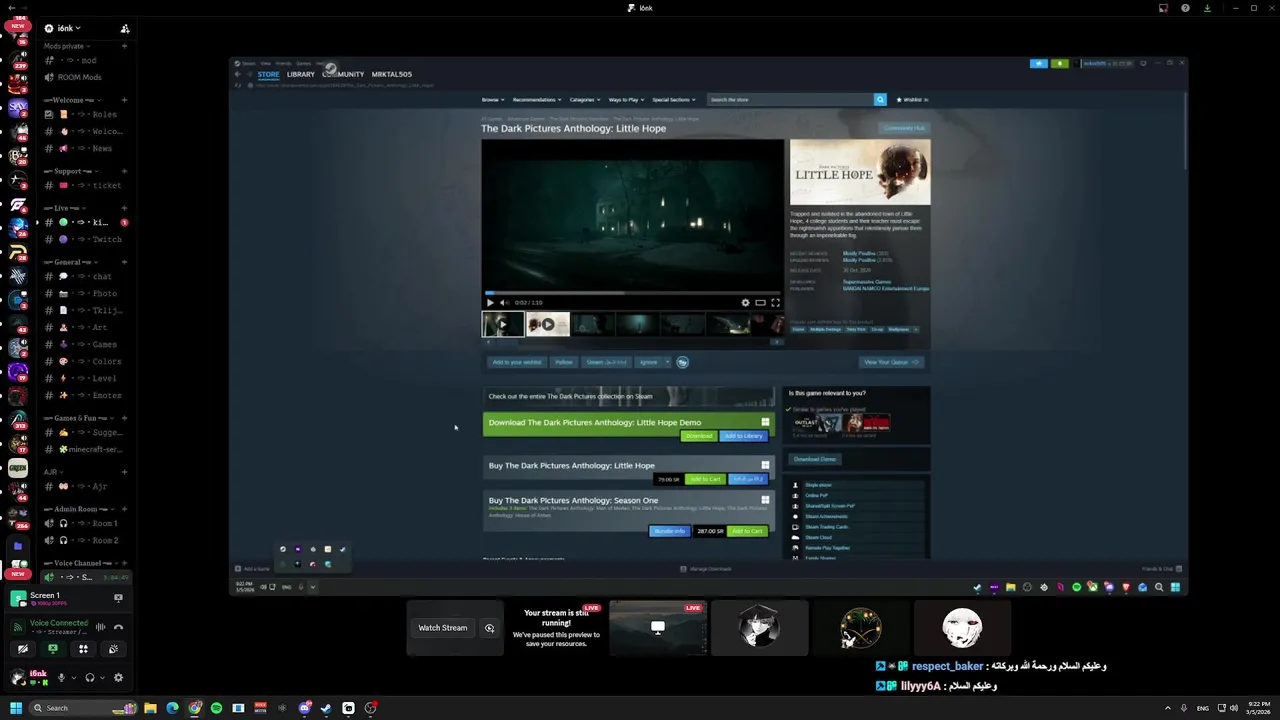This screenshot has width=1280, height=720.
Task: Open the GREEN server in the server list
Action: [18, 468]
